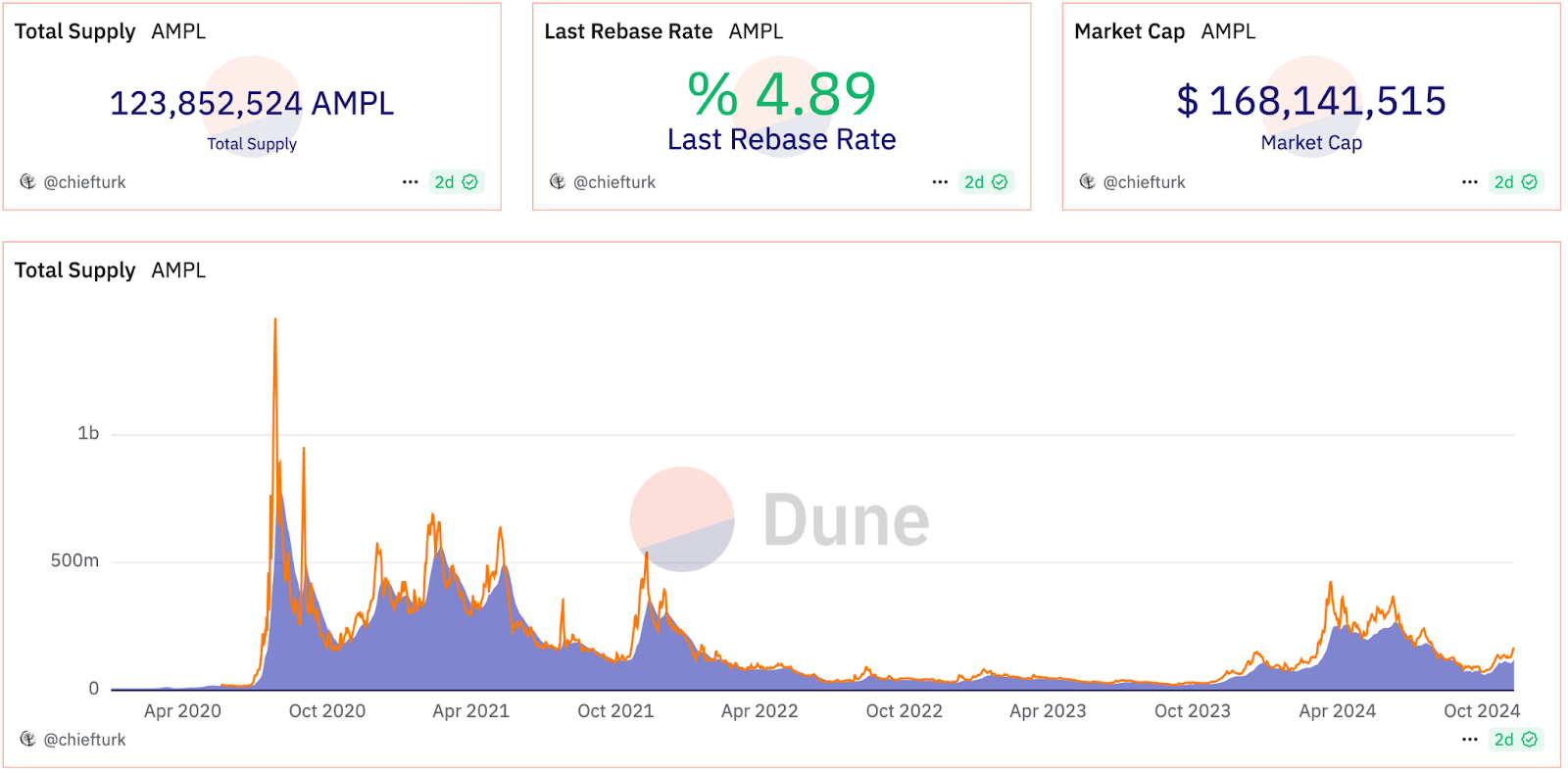This screenshot has width=1568, height=774.
Task: Click Total Supply AMPL title of counter card
Action: click(x=110, y=31)
